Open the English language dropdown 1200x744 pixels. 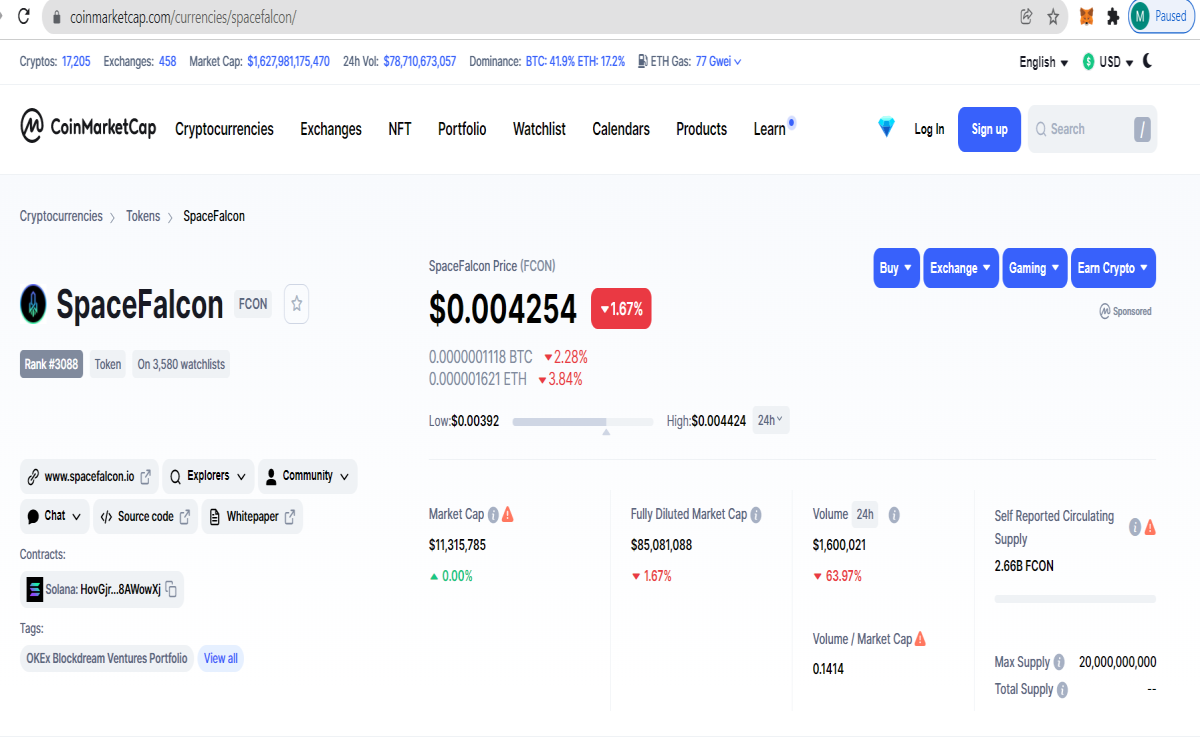click(1043, 62)
